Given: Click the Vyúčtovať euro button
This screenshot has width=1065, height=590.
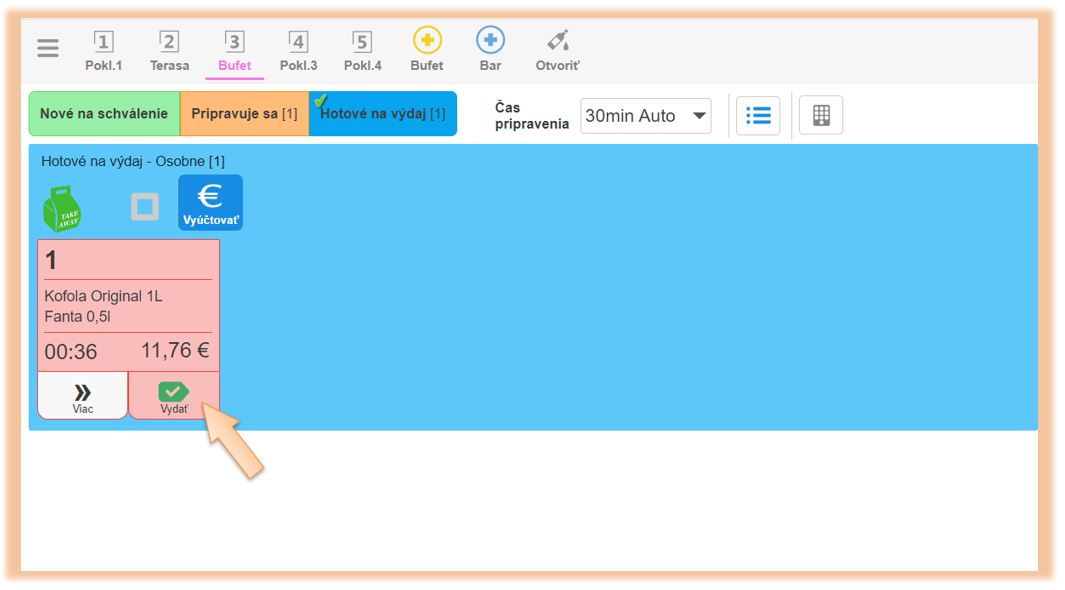Looking at the screenshot, I should (x=210, y=203).
